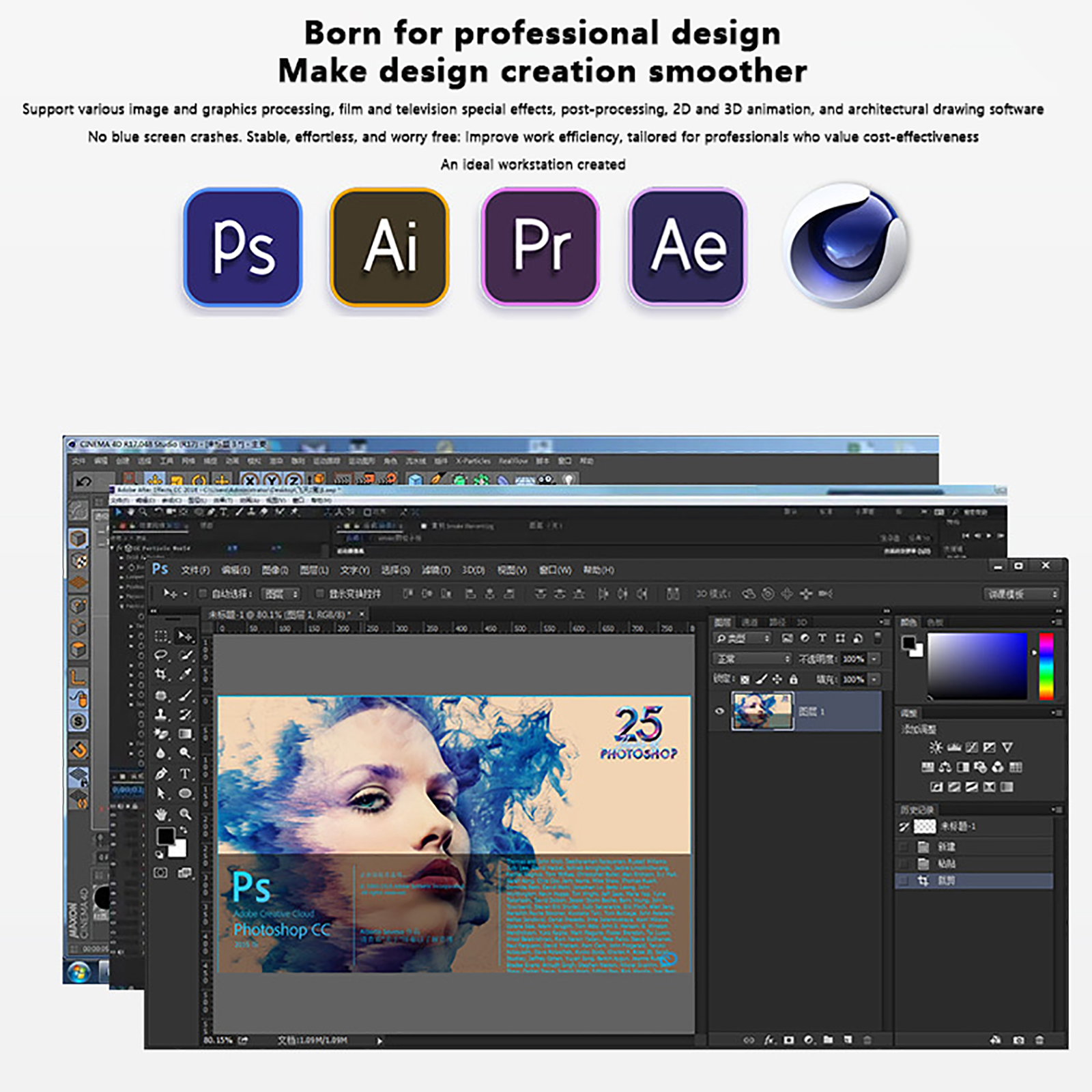Check the show transform controls checkbox
The width and height of the screenshot is (1092, 1092).
(319, 594)
